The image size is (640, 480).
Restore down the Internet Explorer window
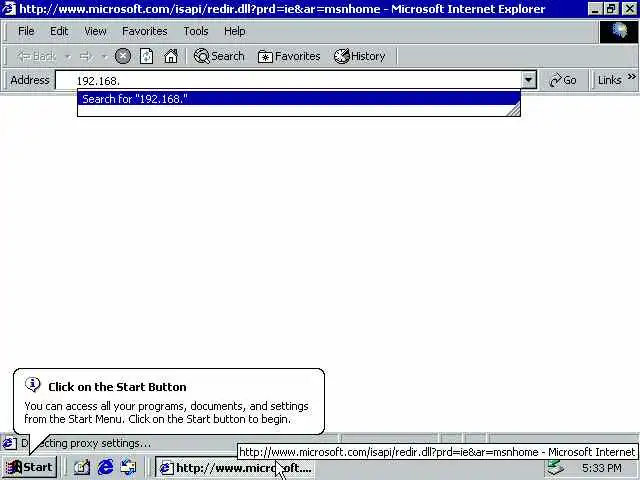pos(611,9)
